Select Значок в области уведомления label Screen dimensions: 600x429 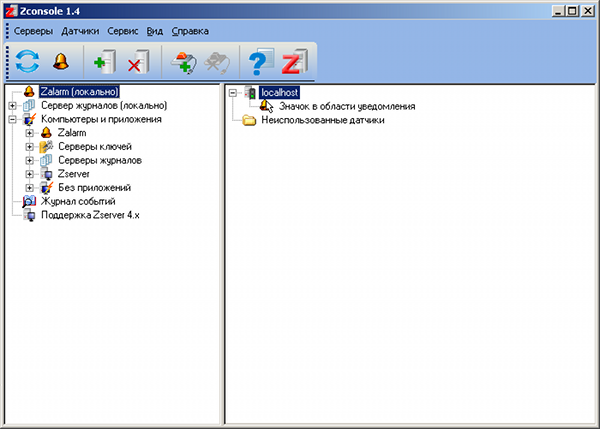pos(347,106)
